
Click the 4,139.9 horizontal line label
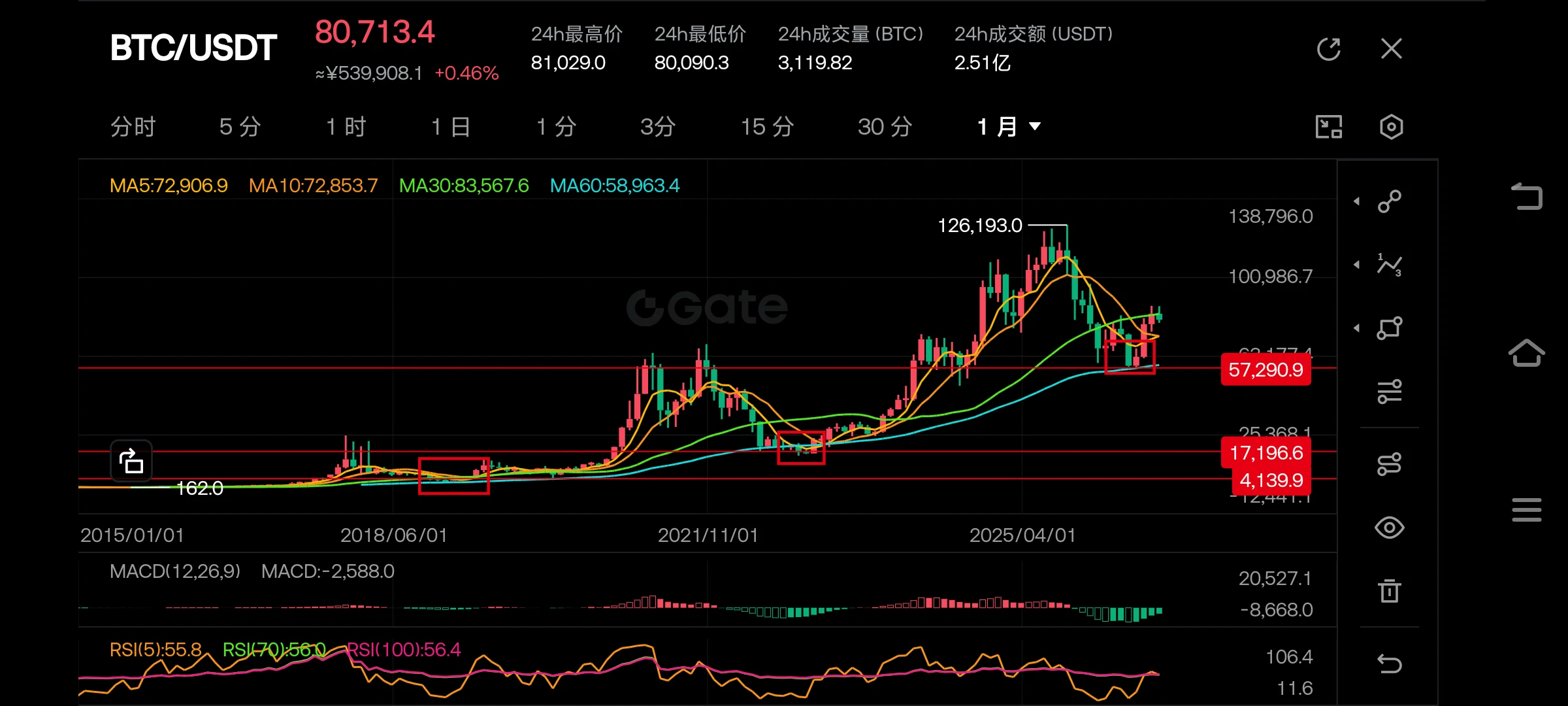pos(1271,480)
